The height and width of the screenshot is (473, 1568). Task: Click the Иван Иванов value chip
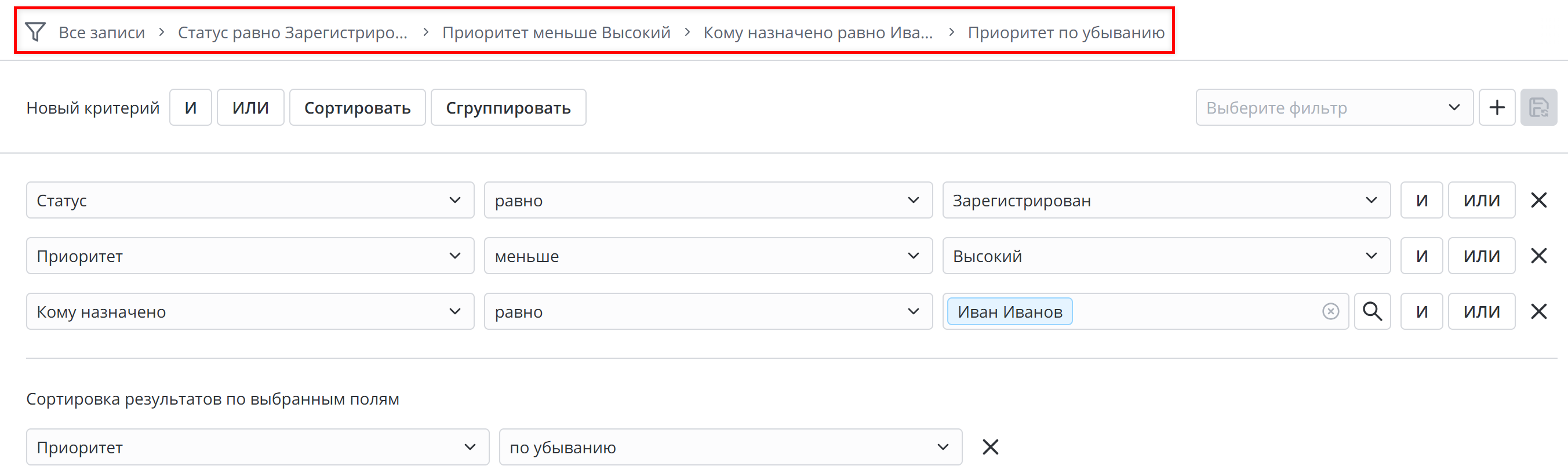(x=1009, y=311)
